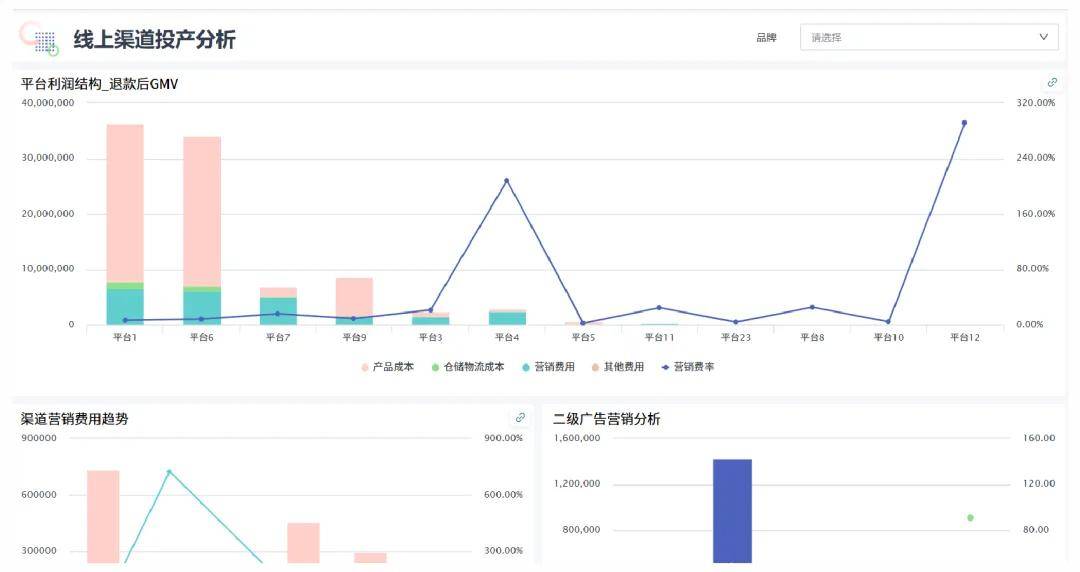The width and height of the screenshot is (1080, 572).
Task: Click blue bar in 二级广告营销分析
Action: [732, 510]
